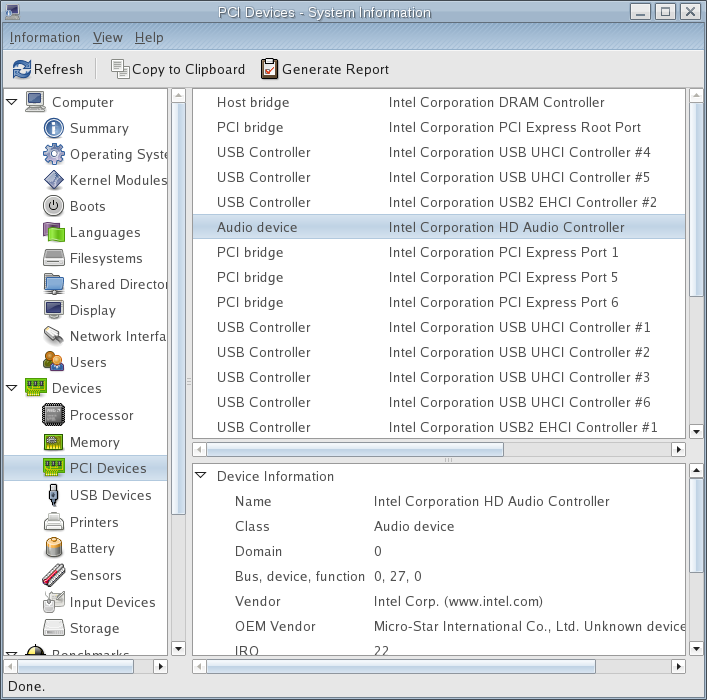Collapse the Computer tree section
707x700 pixels.
[12, 102]
